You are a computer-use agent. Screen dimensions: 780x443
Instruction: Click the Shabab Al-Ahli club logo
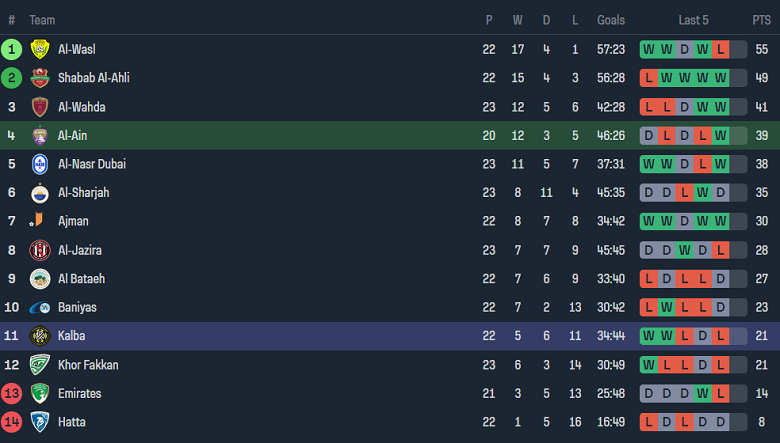[39, 78]
